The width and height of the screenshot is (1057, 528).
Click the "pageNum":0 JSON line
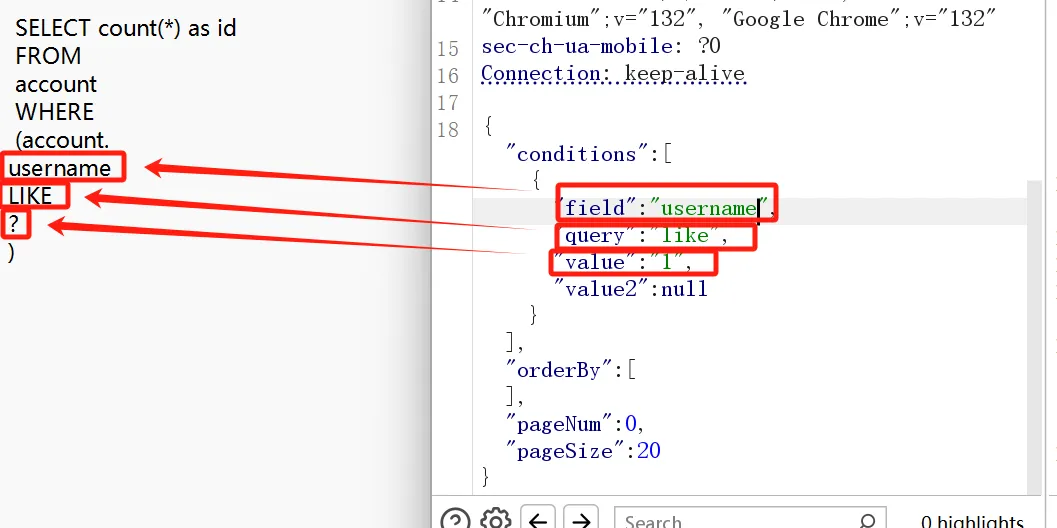[576, 424]
